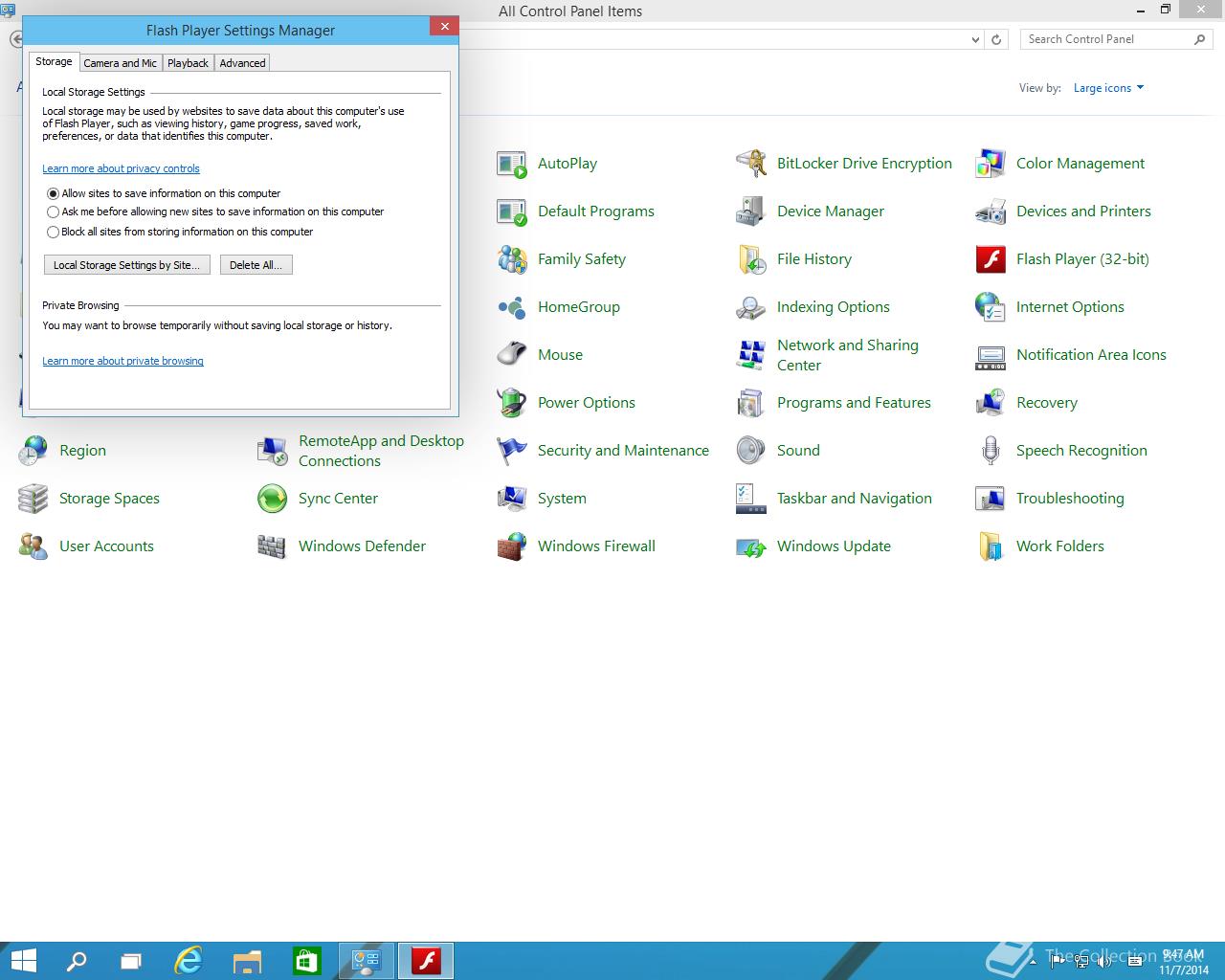The height and width of the screenshot is (980, 1225).
Task: Open the Internet Options icon
Action: pos(991,307)
